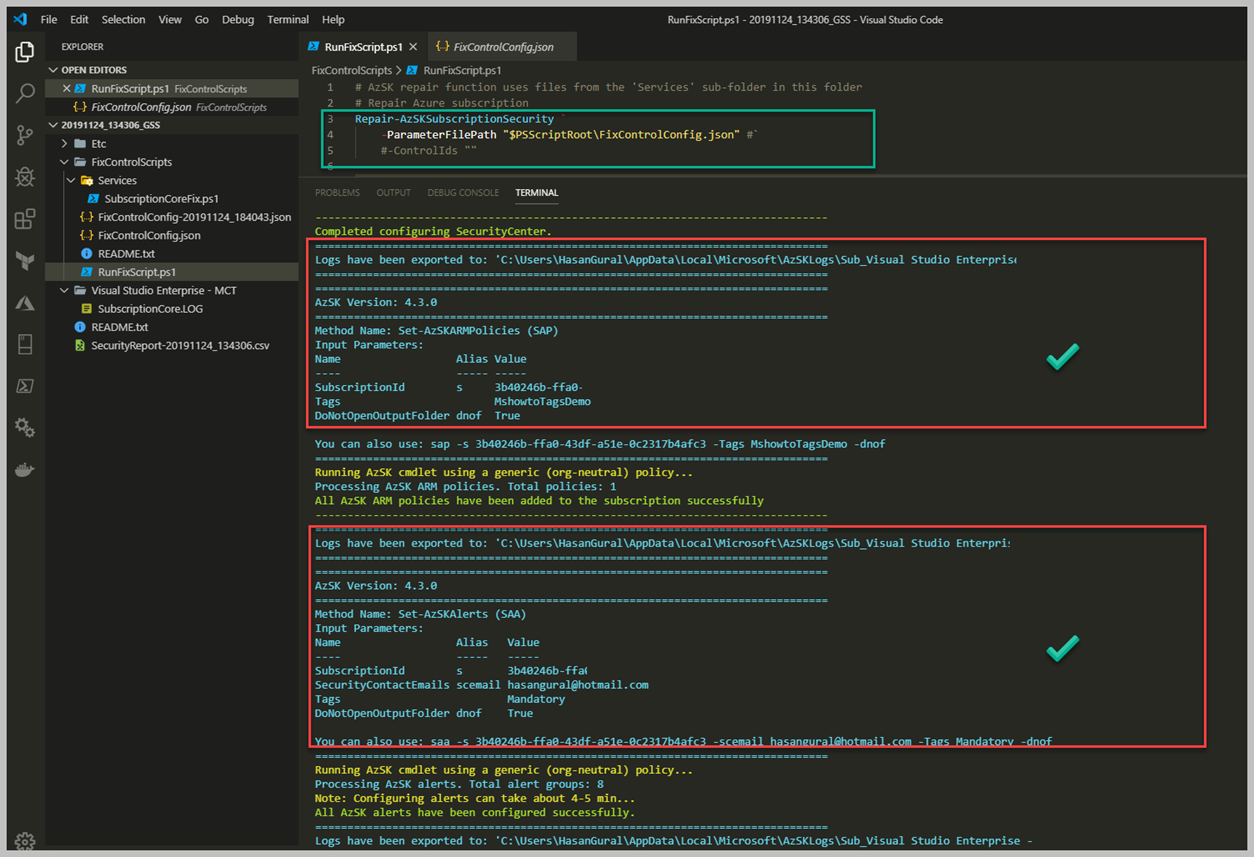This screenshot has width=1254, height=857.
Task: Click the Visual Studio Code logo icon
Action: click(x=20, y=19)
